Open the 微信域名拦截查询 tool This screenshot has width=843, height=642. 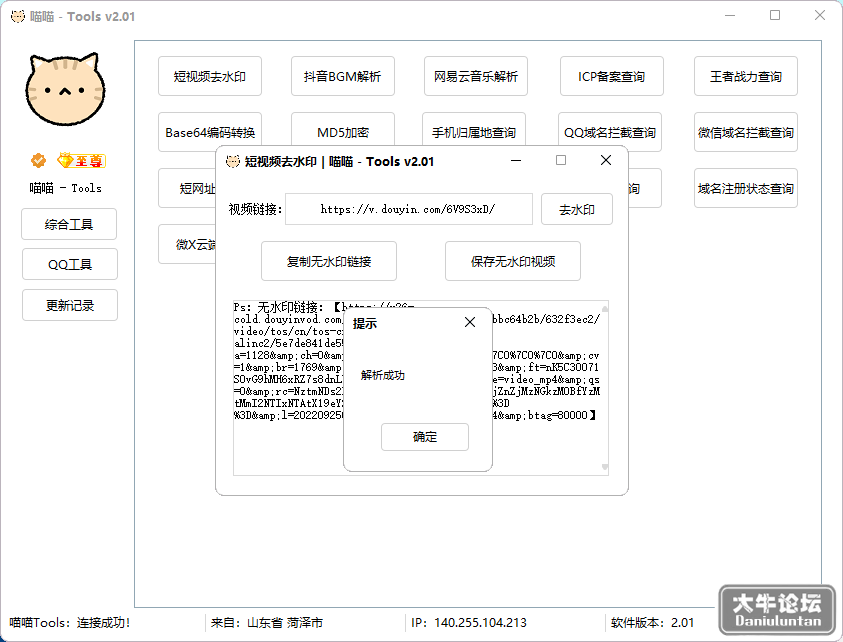pos(746,132)
